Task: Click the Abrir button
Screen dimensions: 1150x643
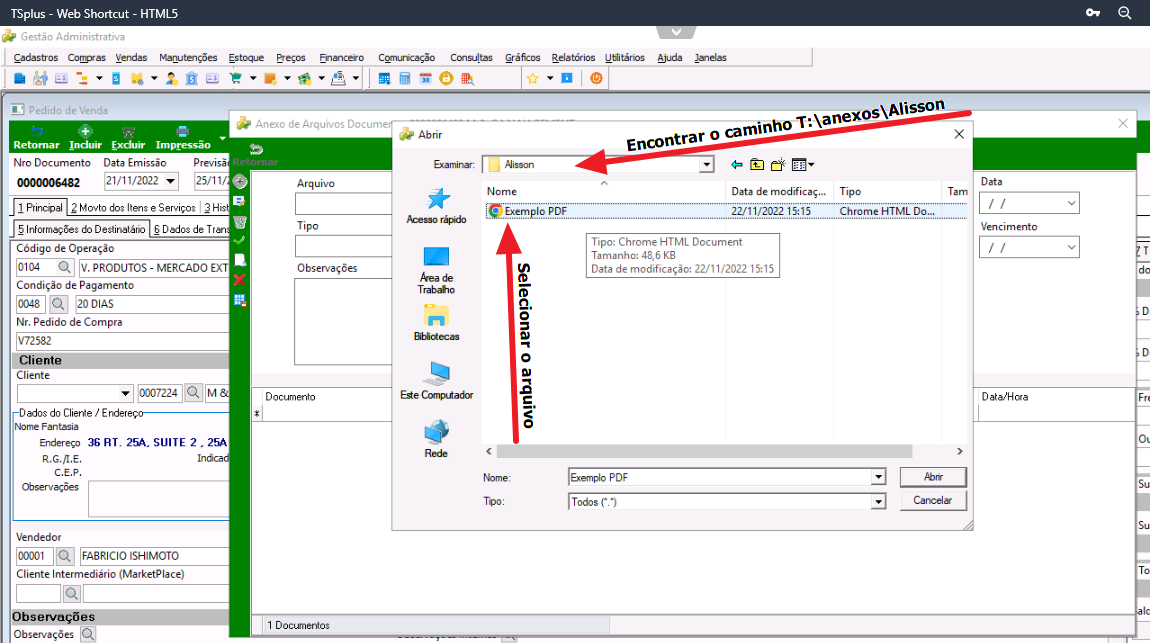Action: point(933,477)
